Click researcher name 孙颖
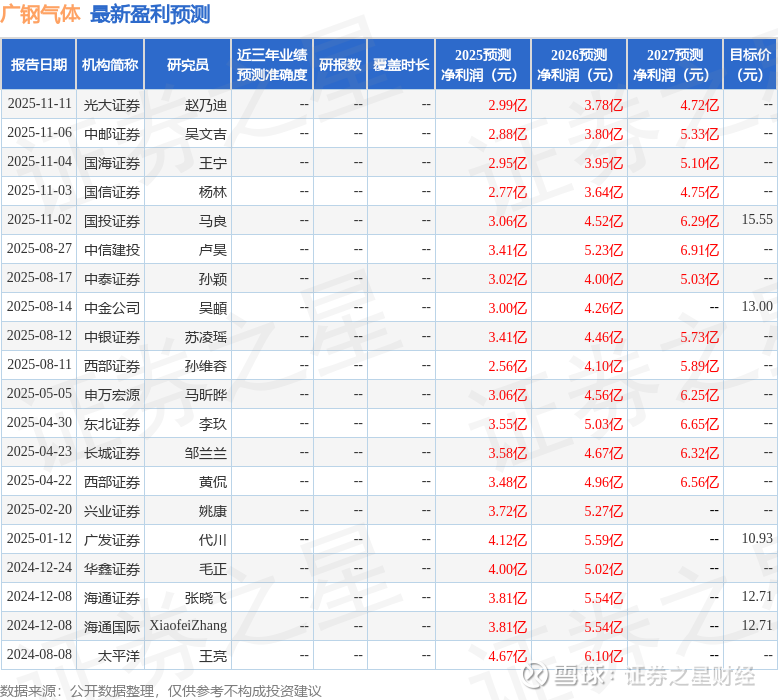778x700 pixels. pyautogui.click(x=213, y=279)
